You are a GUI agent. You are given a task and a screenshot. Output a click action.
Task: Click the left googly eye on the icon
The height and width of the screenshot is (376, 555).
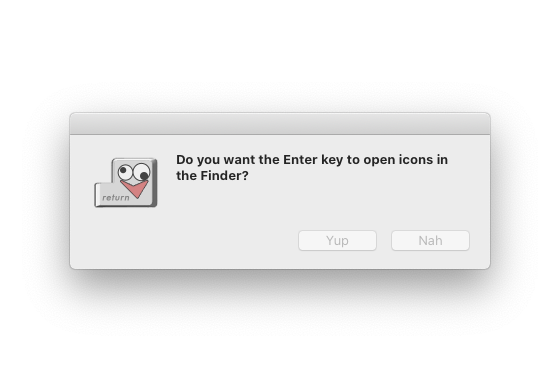pos(125,172)
